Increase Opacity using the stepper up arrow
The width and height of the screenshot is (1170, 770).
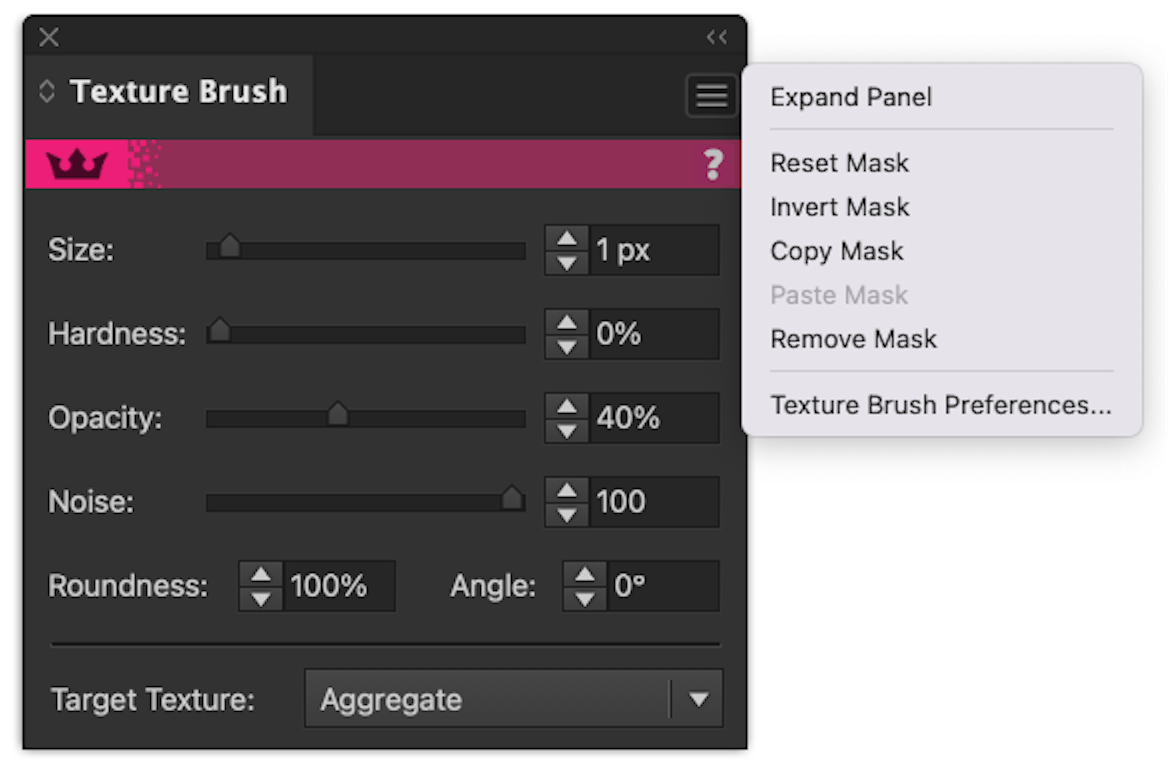click(566, 407)
